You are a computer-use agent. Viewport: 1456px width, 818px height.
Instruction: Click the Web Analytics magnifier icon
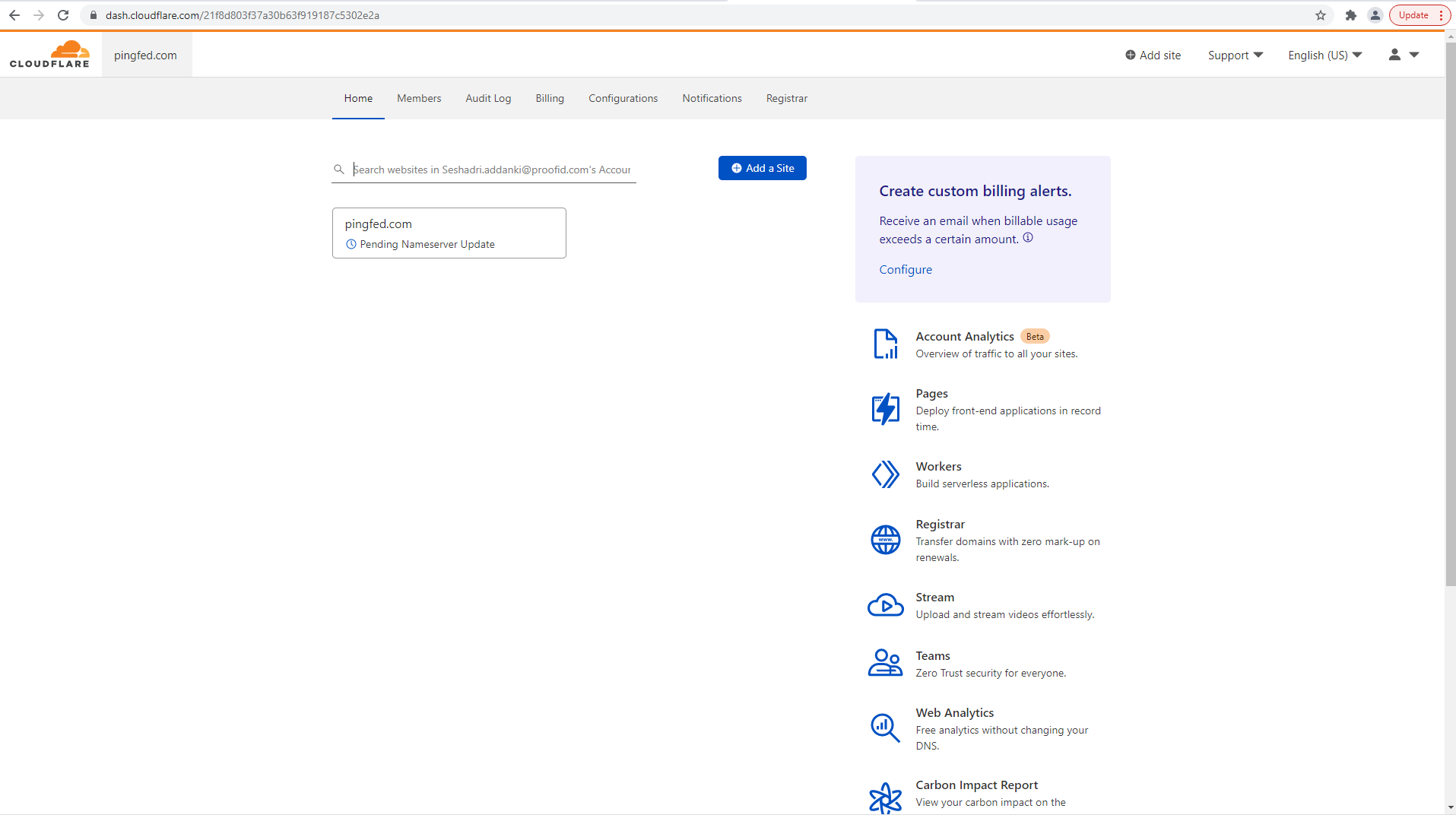pos(886,728)
